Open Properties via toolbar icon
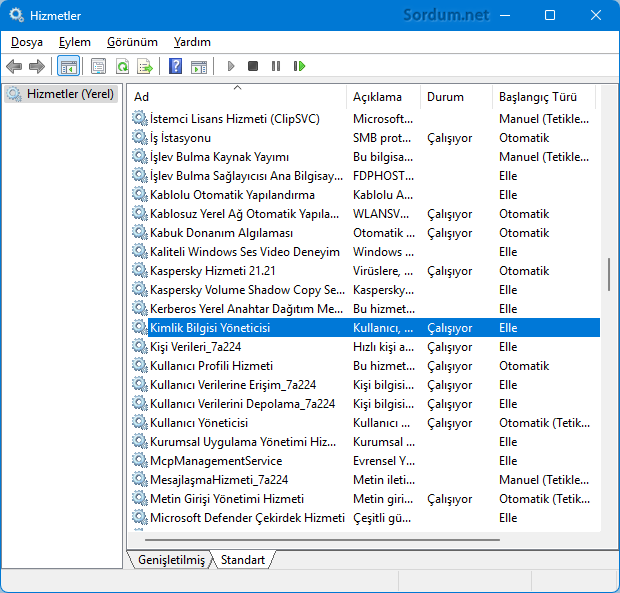 pyautogui.click(x=98, y=66)
